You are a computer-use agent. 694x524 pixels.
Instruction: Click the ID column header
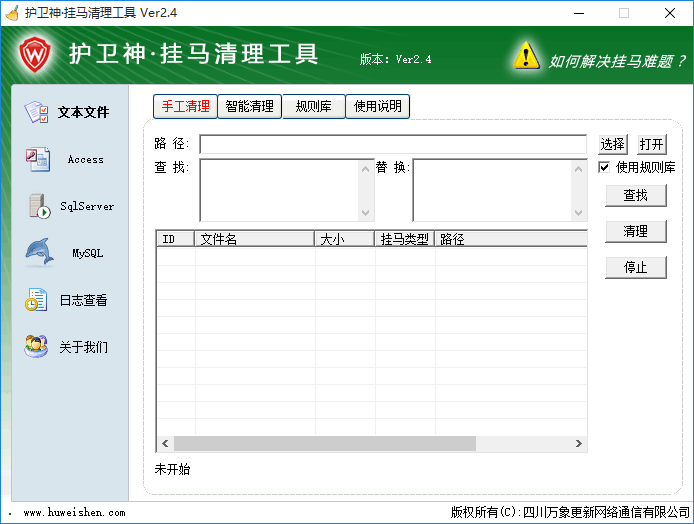click(x=176, y=239)
